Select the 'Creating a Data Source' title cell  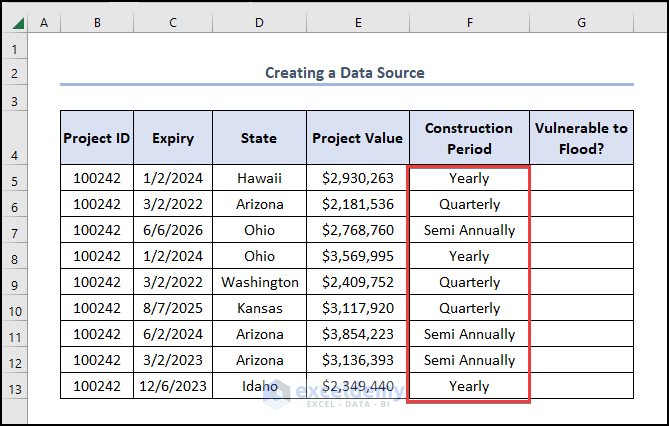point(345,72)
